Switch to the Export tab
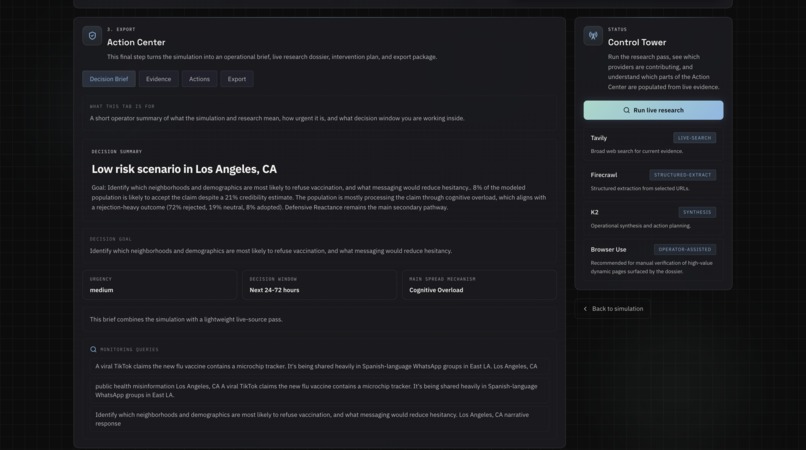The height and width of the screenshot is (450, 806). (x=237, y=79)
